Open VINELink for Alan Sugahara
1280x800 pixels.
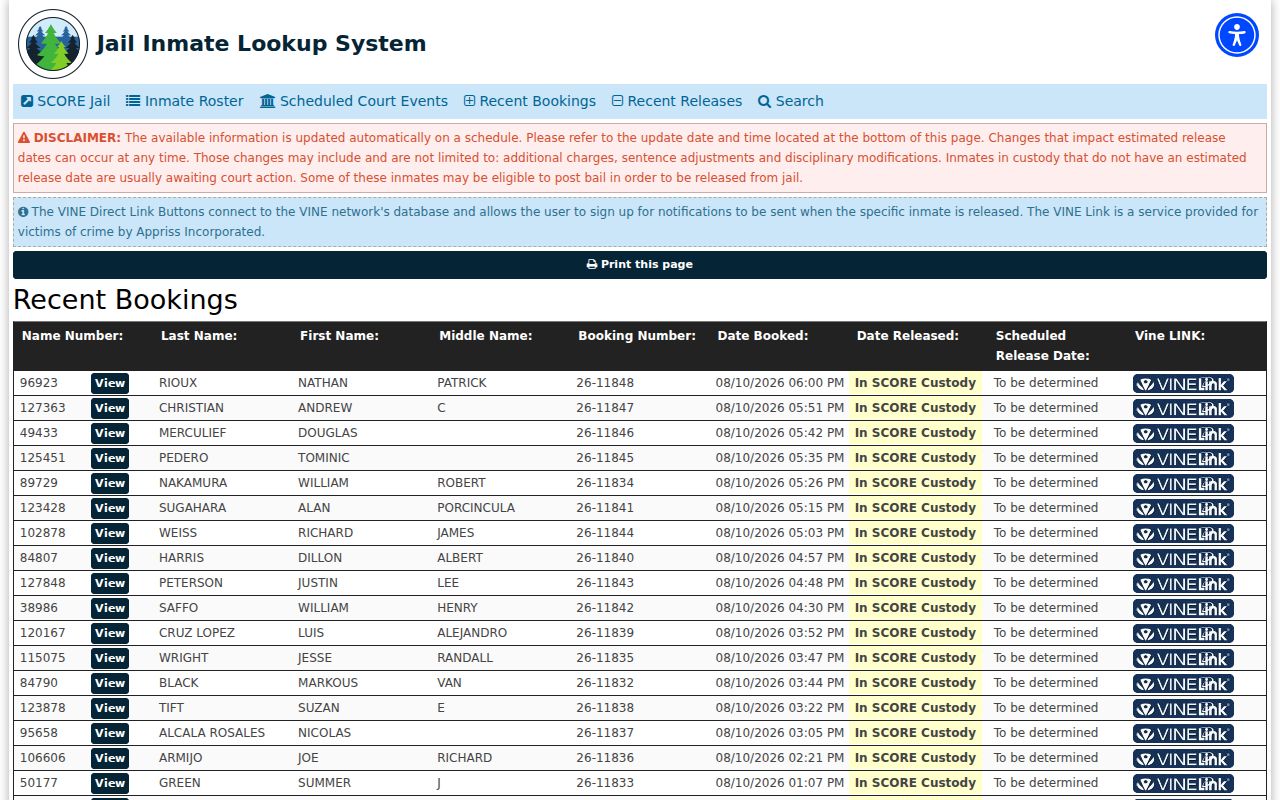click(x=1183, y=508)
